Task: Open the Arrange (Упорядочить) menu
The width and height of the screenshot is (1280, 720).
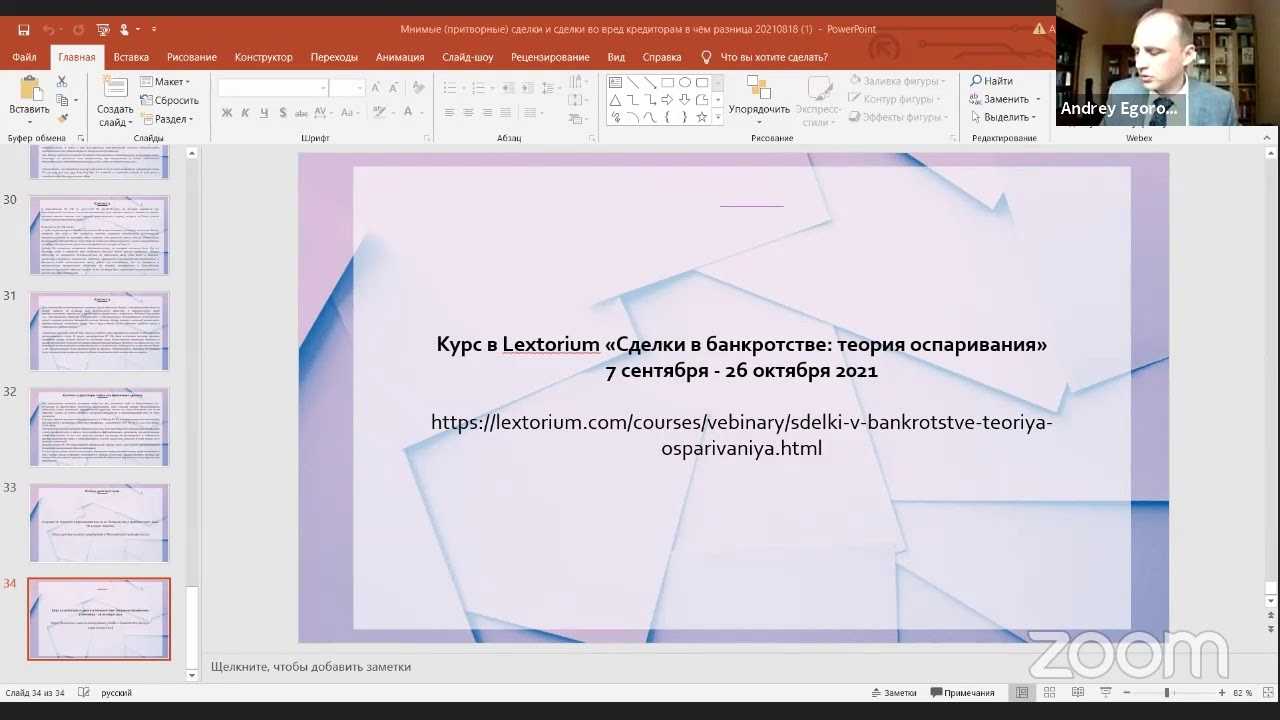Action: point(759,100)
